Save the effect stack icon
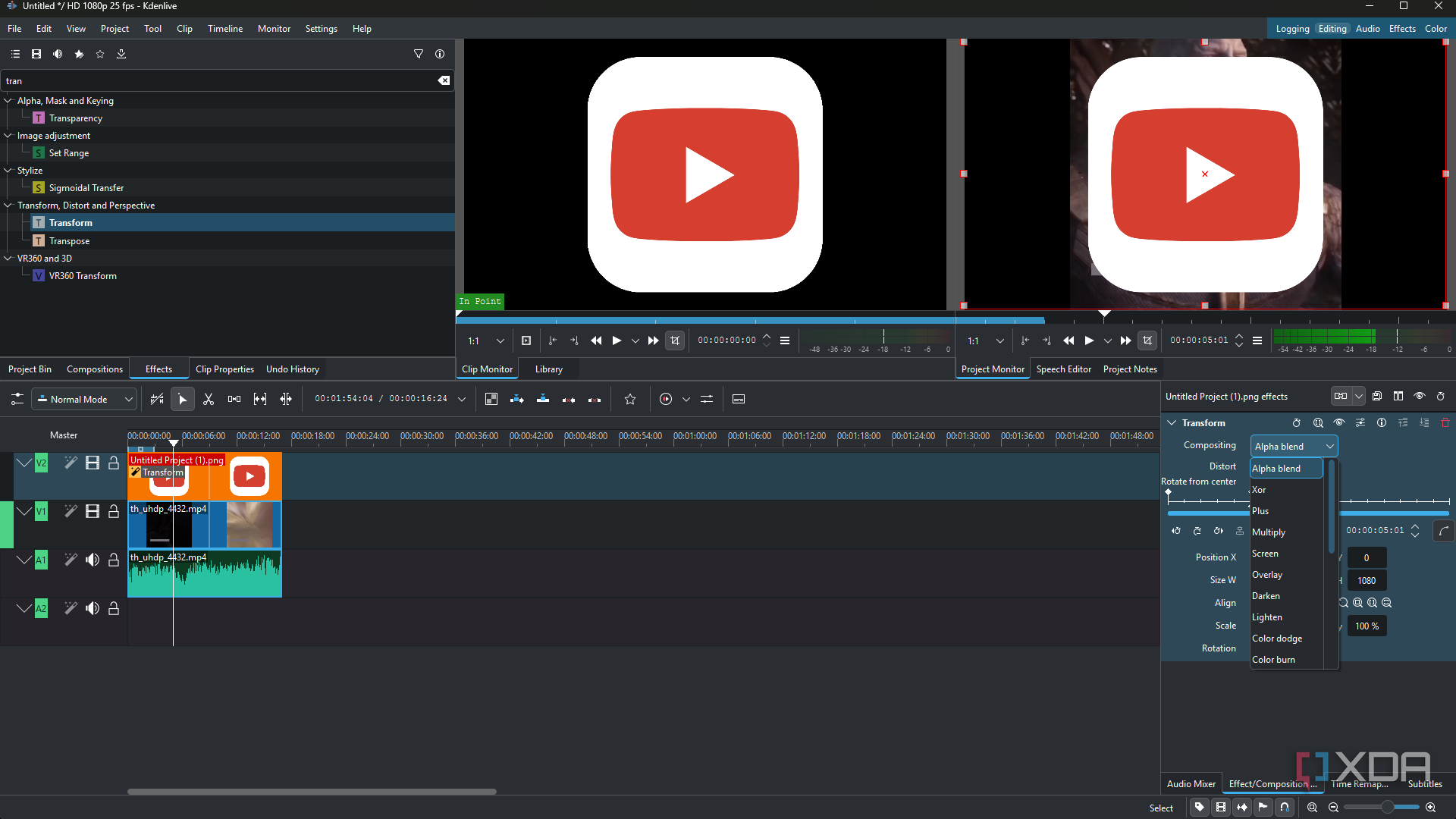 click(x=1377, y=396)
